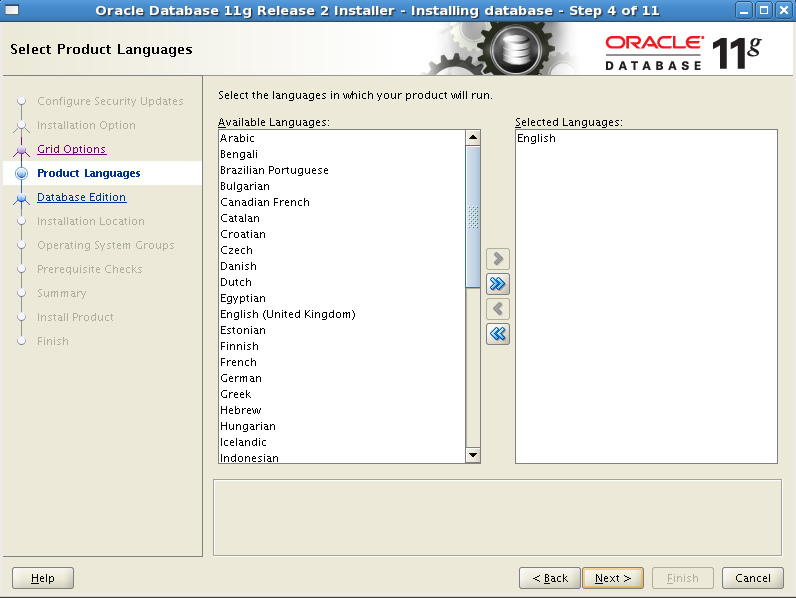Click the Product Languages step bullet icon
Viewport: 796px width, 598px height.
21,173
